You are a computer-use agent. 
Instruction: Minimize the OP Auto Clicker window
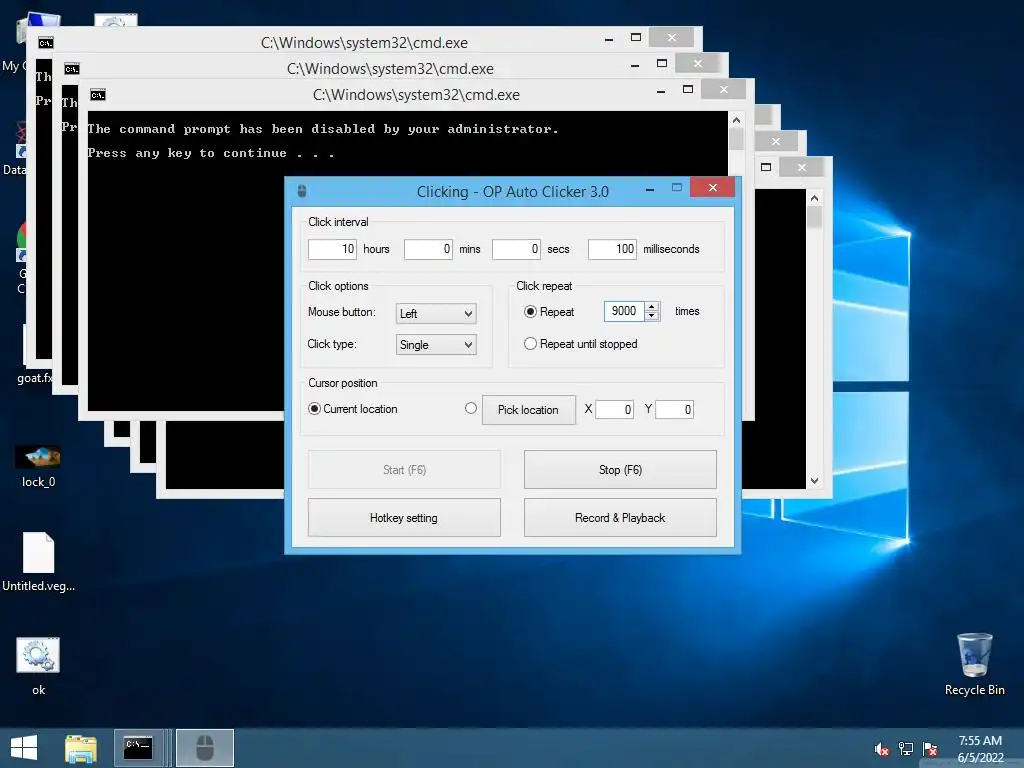(650, 189)
